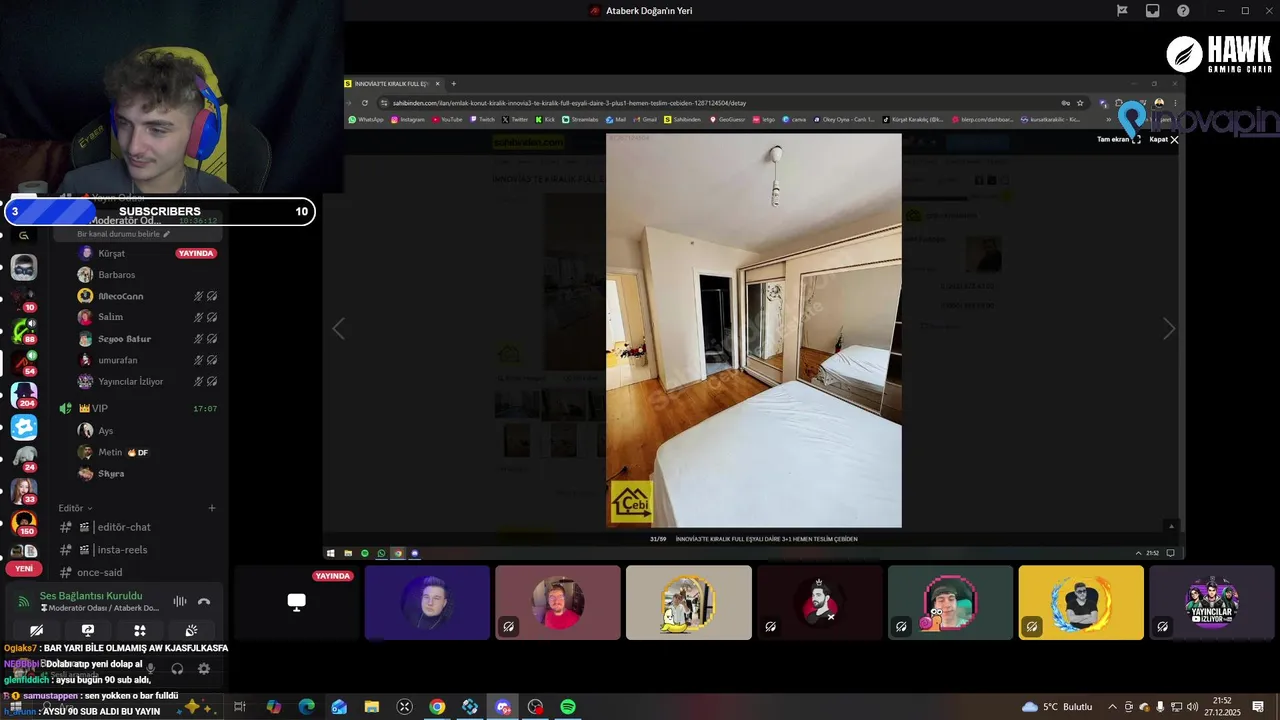Share your screen in Discord

[x=88, y=631]
